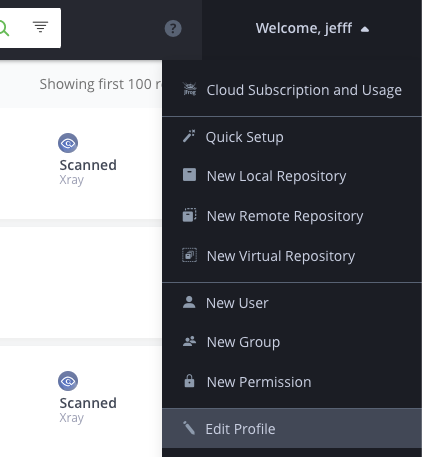Select Quick Setup menu entry
The width and height of the screenshot is (422, 457).
pos(292,137)
